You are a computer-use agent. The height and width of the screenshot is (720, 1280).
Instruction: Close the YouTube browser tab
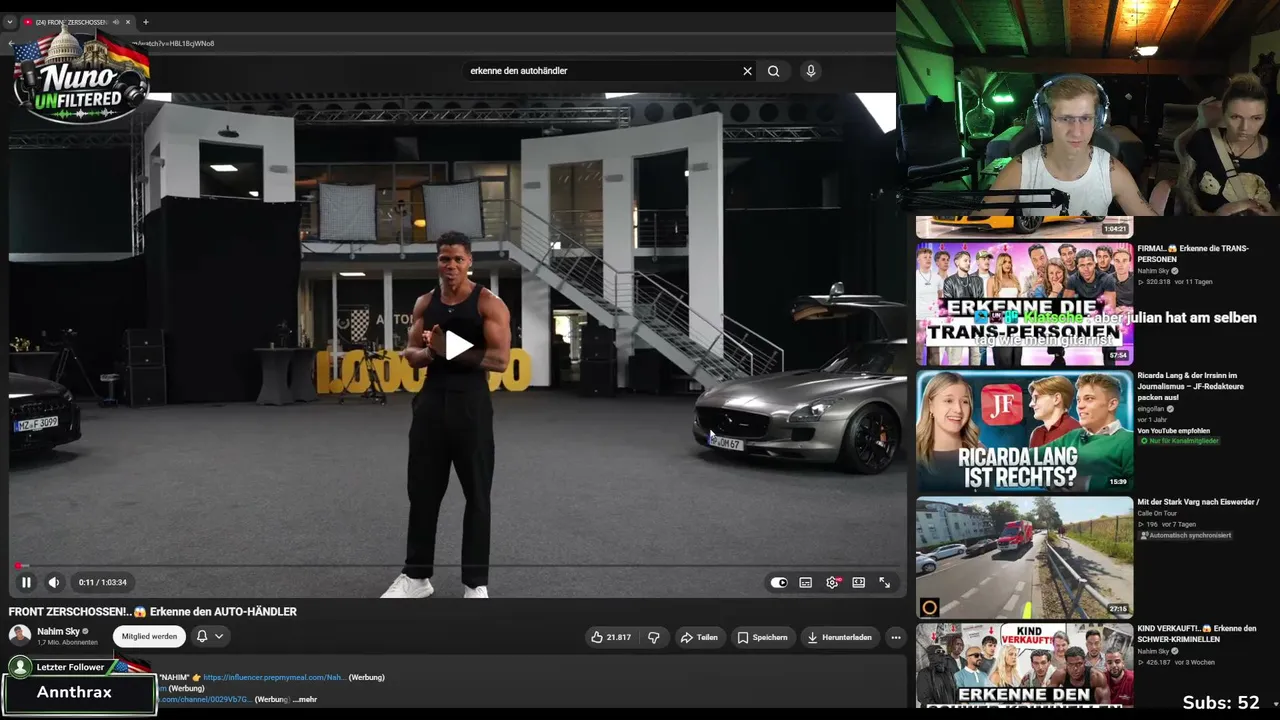pyautogui.click(x=128, y=22)
